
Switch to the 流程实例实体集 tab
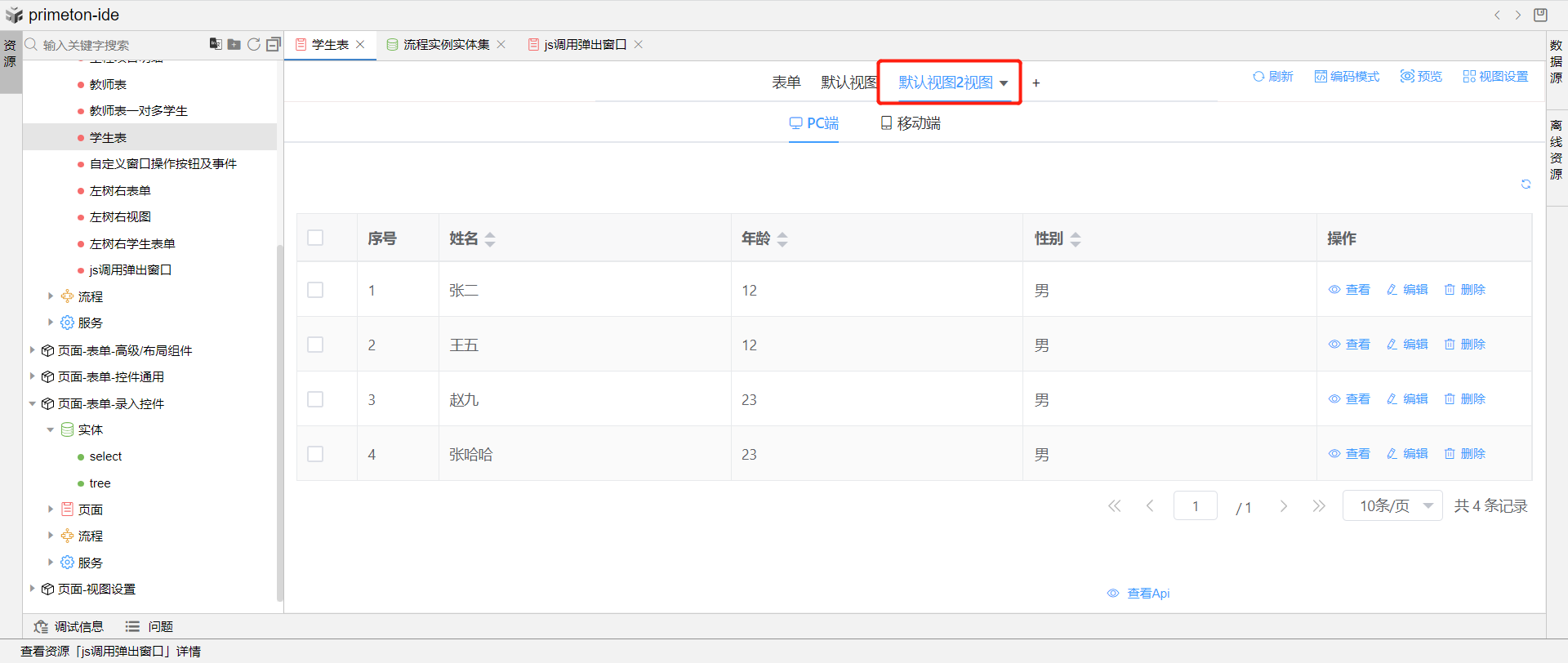pyautogui.click(x=446, y=44)
